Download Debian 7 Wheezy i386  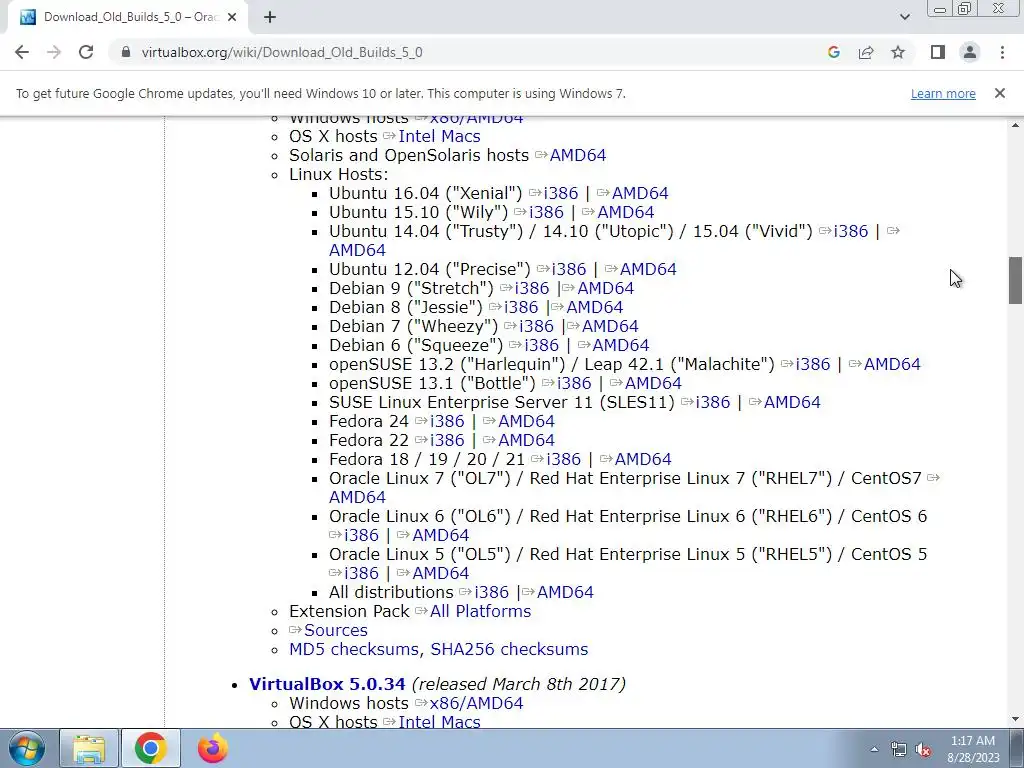point(536,326)
